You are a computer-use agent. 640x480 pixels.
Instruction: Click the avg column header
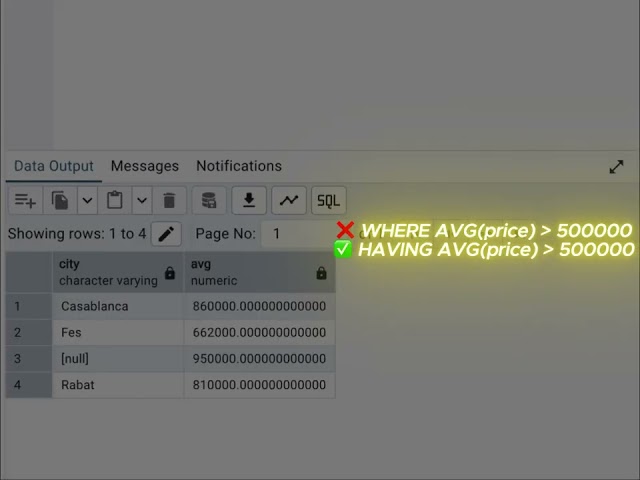[x=260, y=272]
